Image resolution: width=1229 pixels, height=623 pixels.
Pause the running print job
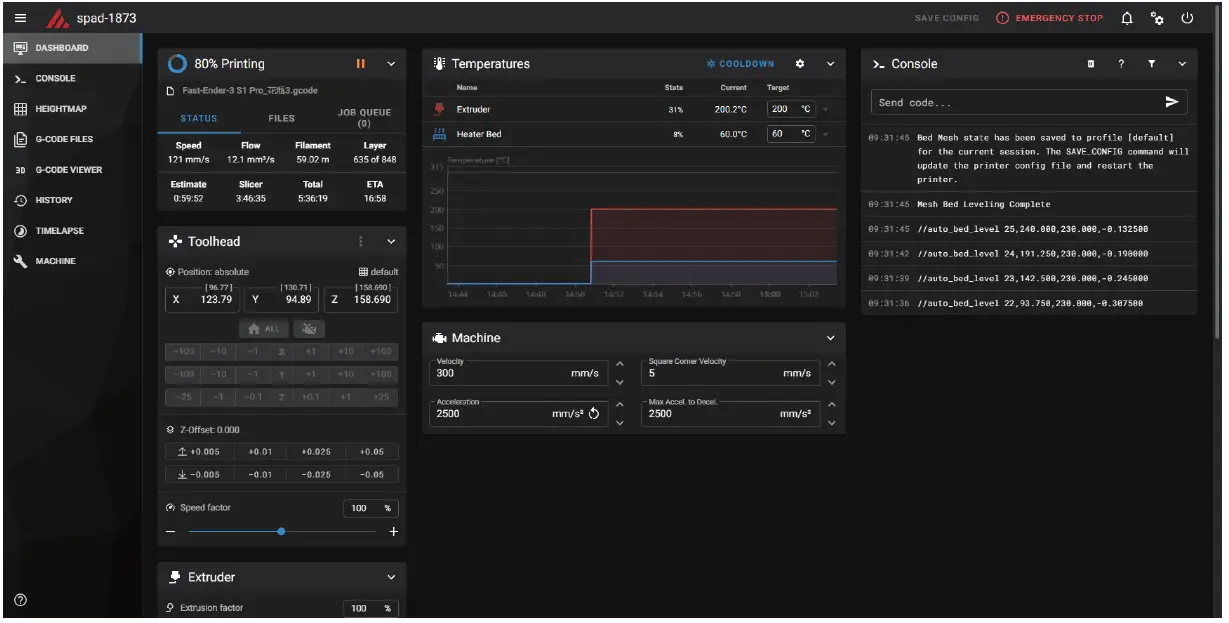362,63
